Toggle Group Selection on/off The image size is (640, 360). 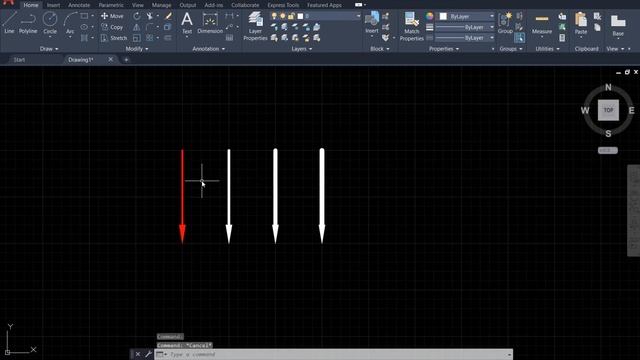tap(519, 38)
